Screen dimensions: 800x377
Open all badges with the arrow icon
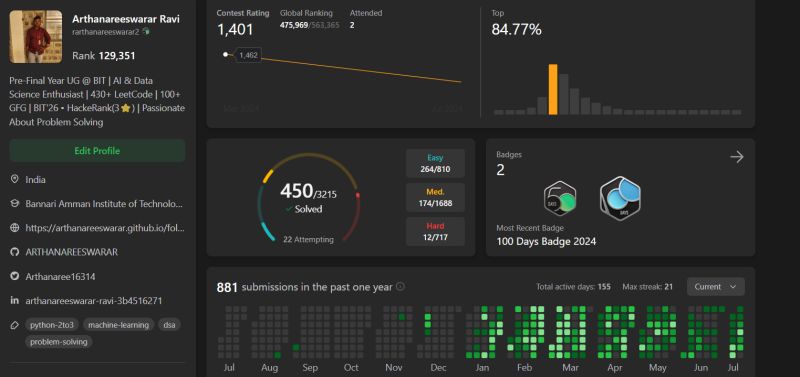[x=737, y=157]
